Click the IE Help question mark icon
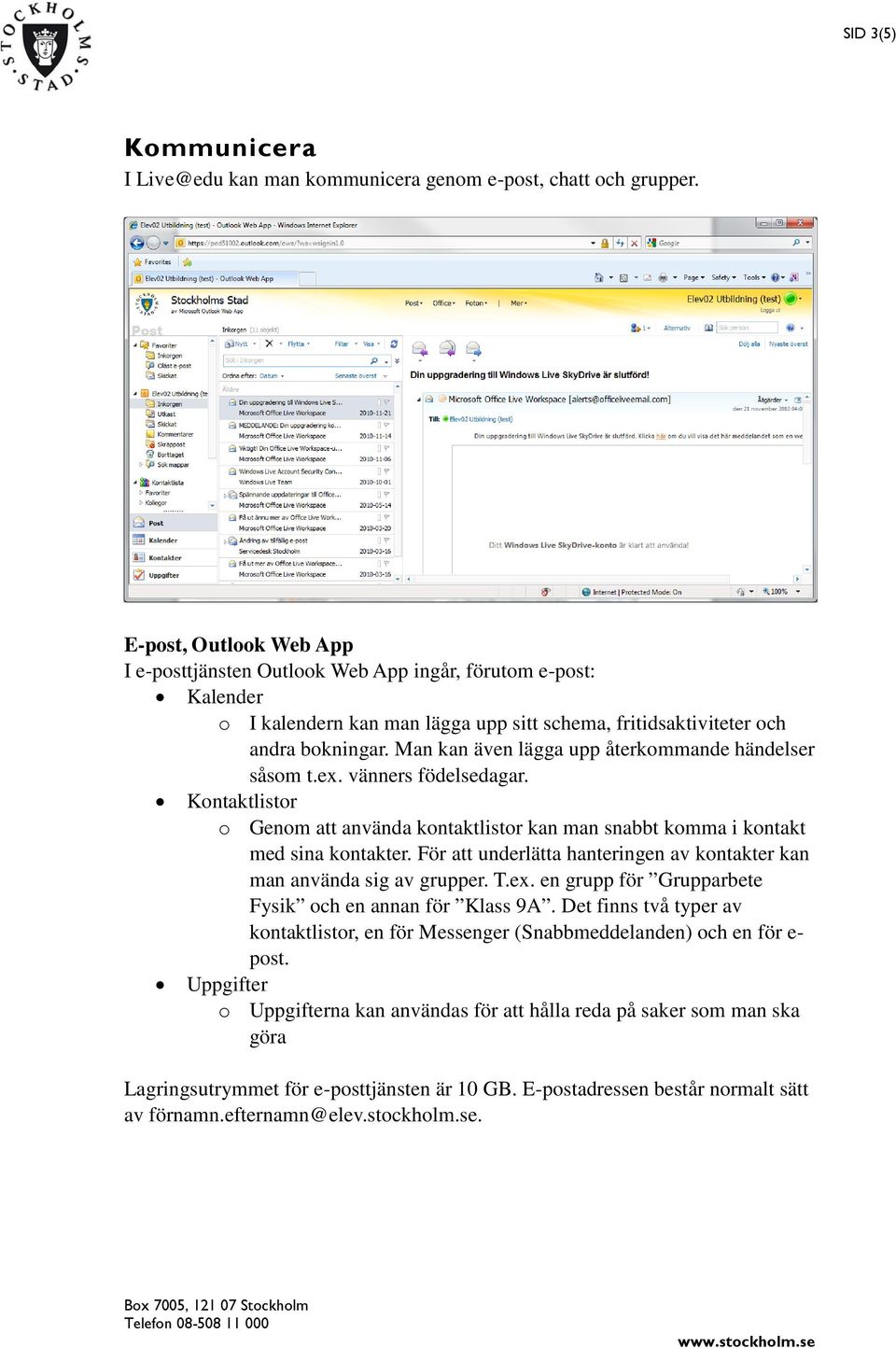 (775, 277)
